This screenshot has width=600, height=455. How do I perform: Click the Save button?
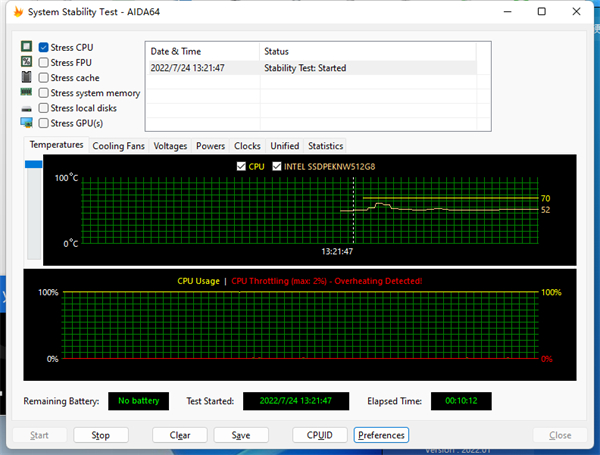[x=240, y=435]
